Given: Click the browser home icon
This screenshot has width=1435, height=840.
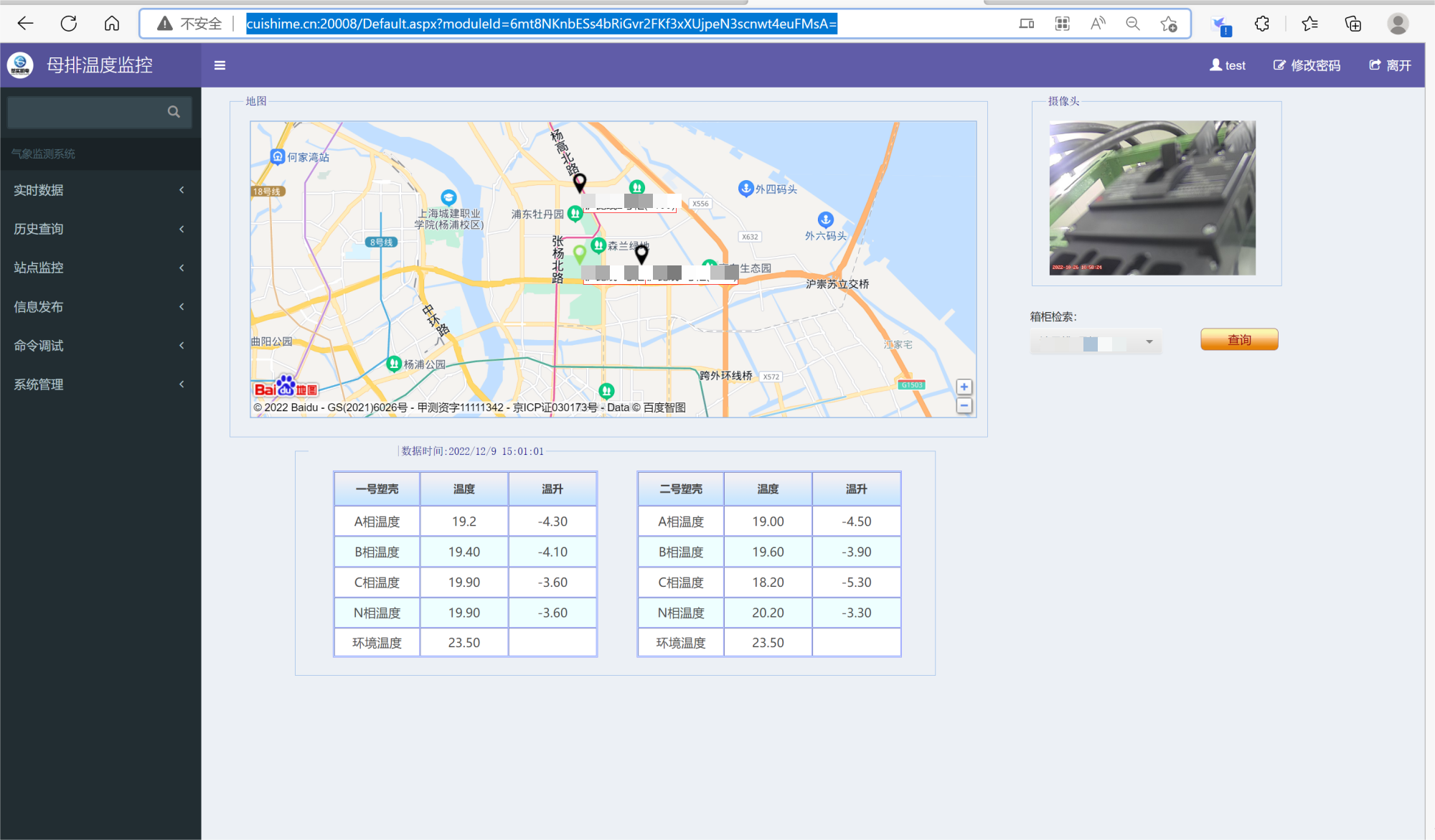Looking at the screenshot, I should coord(112,24).
